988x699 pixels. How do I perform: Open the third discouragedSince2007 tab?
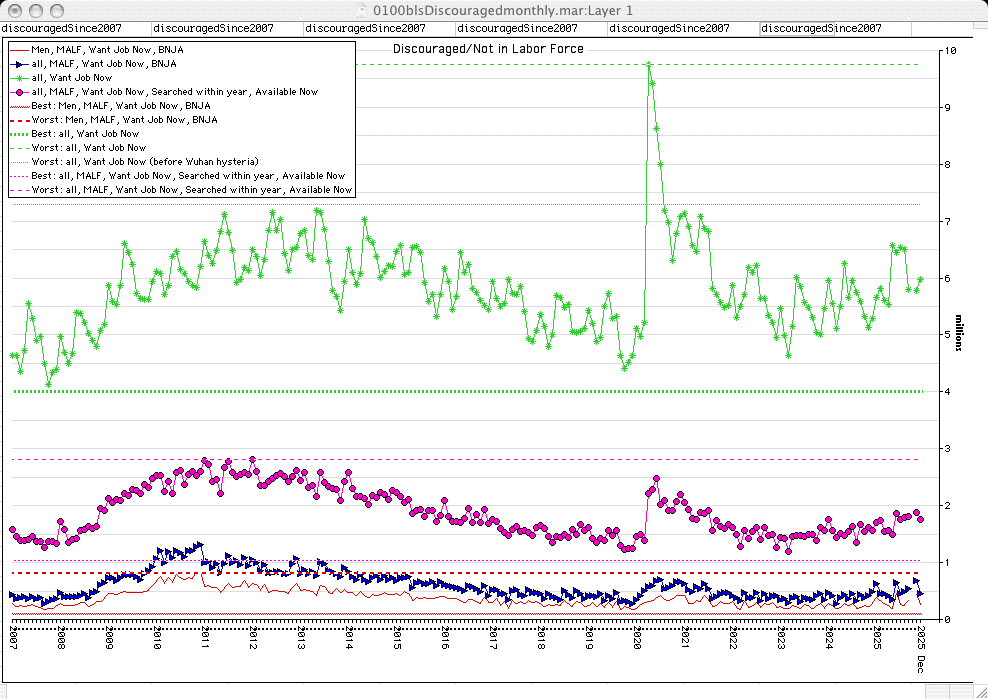coord(365,29)
